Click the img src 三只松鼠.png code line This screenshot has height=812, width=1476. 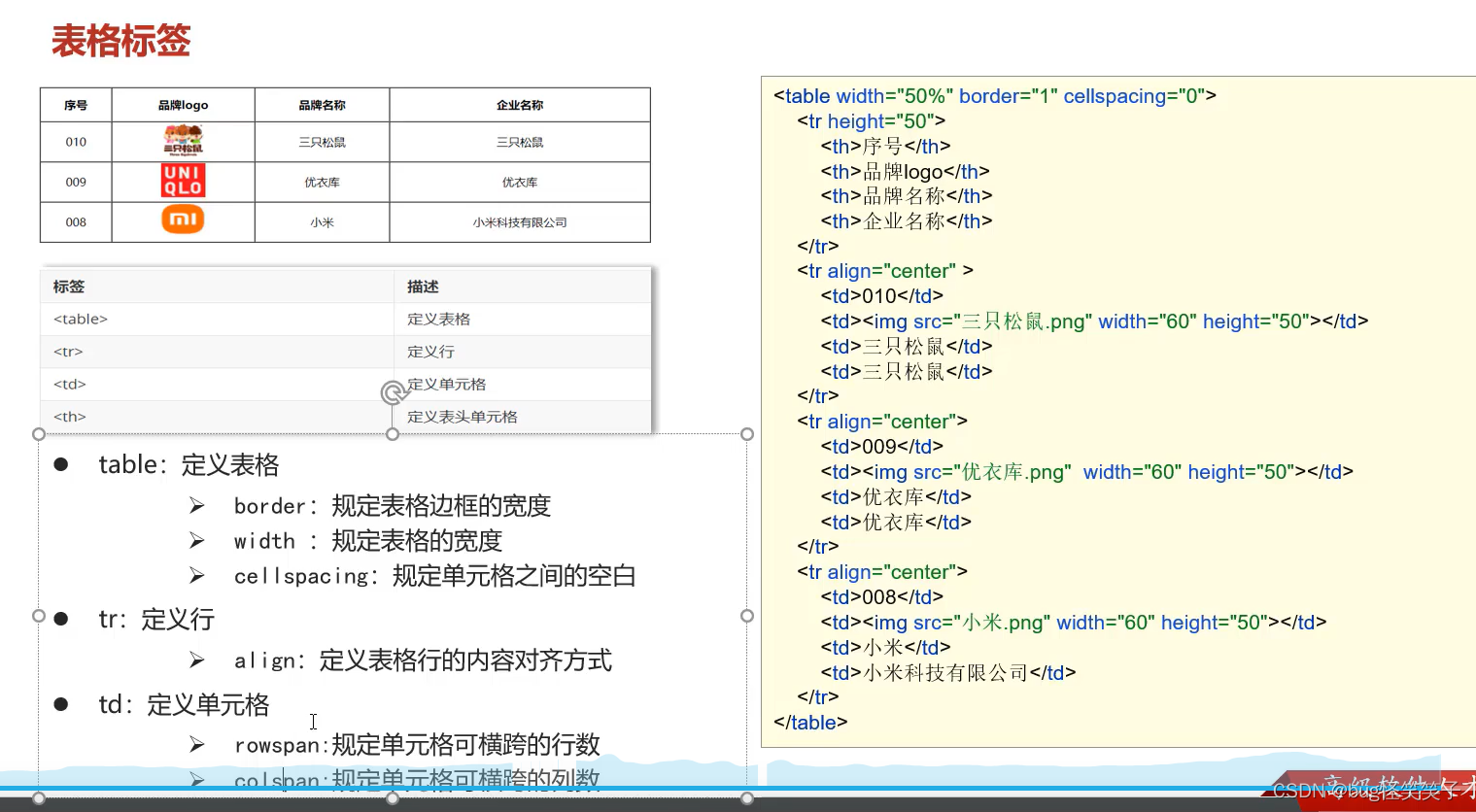pos(1094,321)
